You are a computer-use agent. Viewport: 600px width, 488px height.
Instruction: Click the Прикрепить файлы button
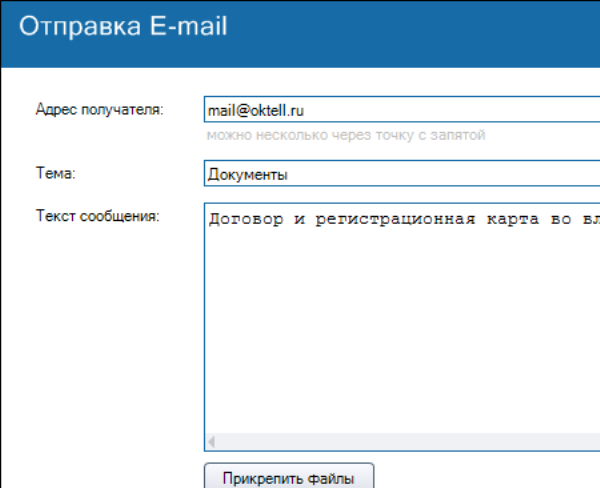(289, 477)
